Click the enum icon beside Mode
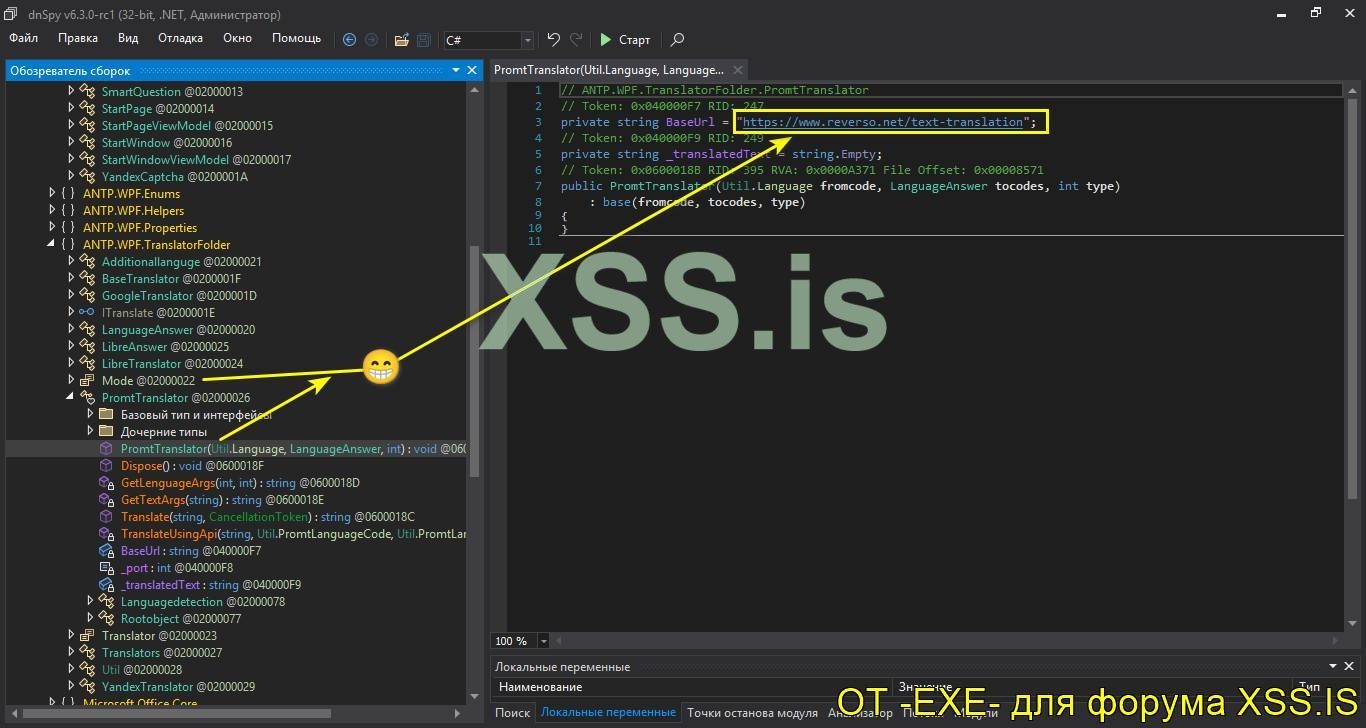The image size is (1366, 728). pos(87,381)
